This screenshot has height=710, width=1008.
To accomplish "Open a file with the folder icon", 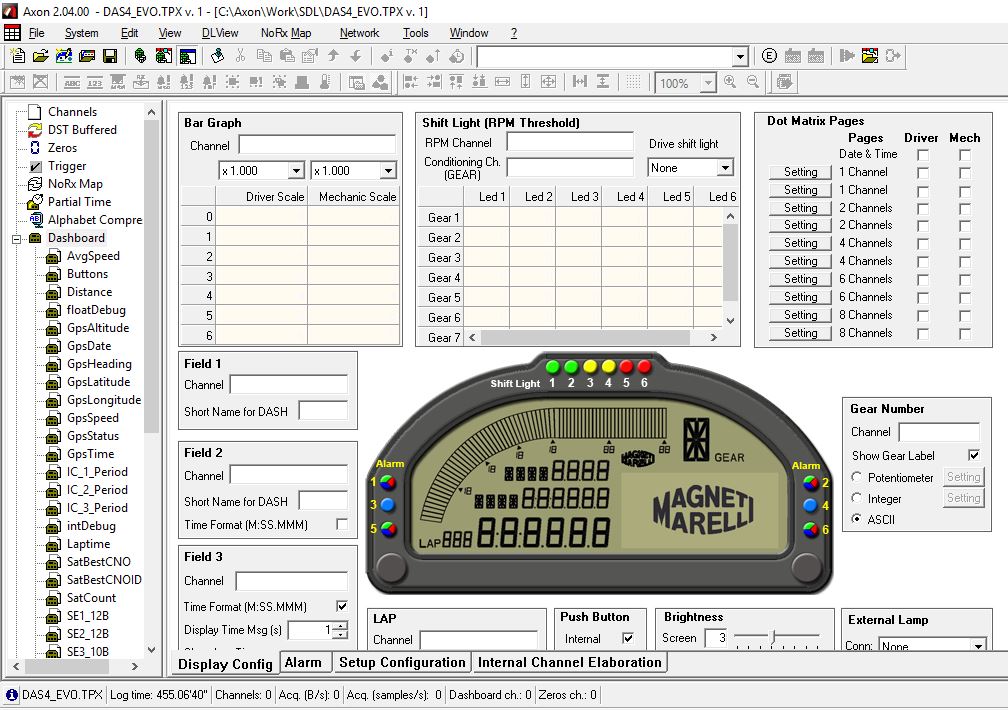I will [40, 56].
